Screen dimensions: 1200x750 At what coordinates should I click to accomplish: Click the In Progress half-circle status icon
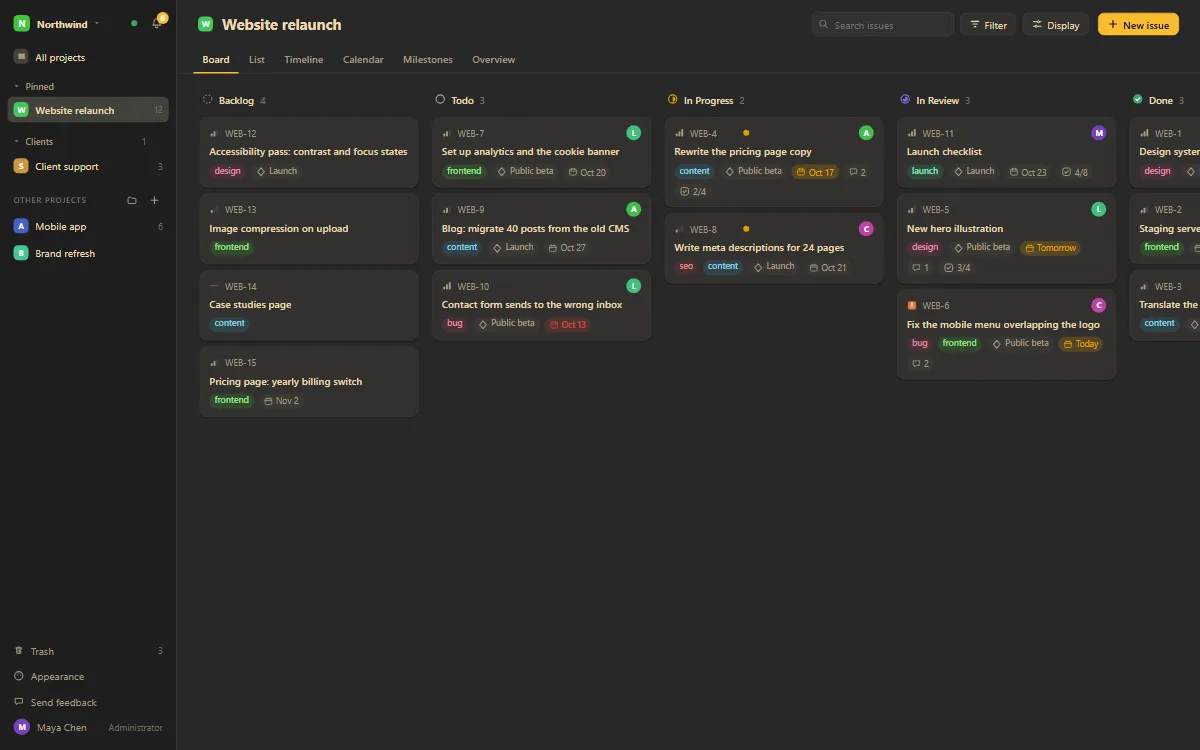click(x=673, y=100)
